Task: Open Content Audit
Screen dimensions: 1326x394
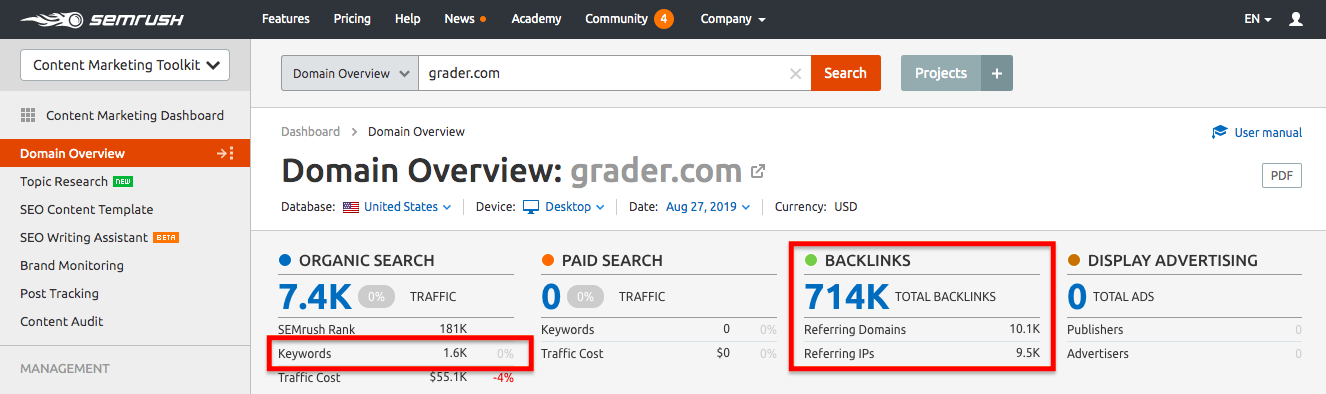Action: [62, 321]
